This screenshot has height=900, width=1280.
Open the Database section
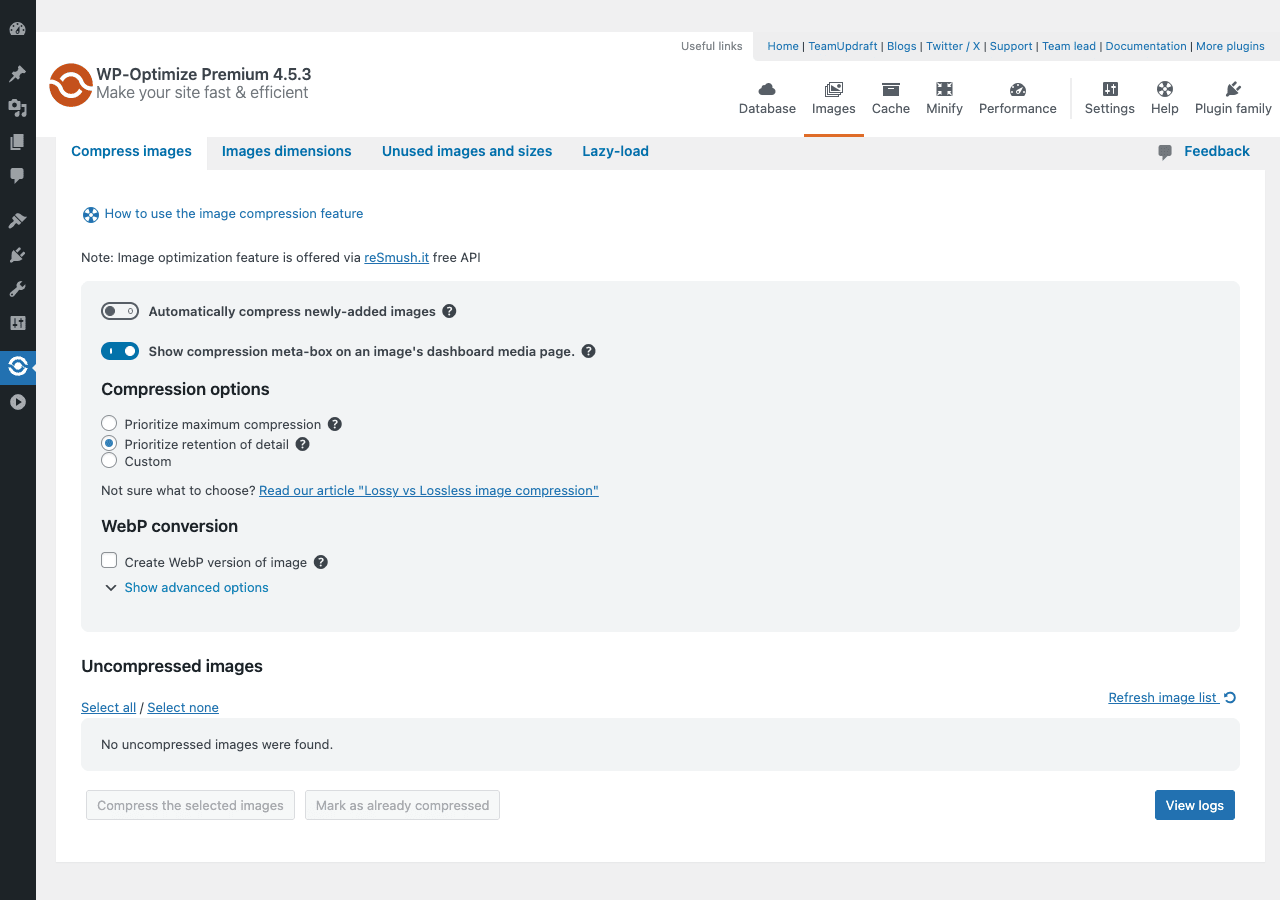point(767,99)
